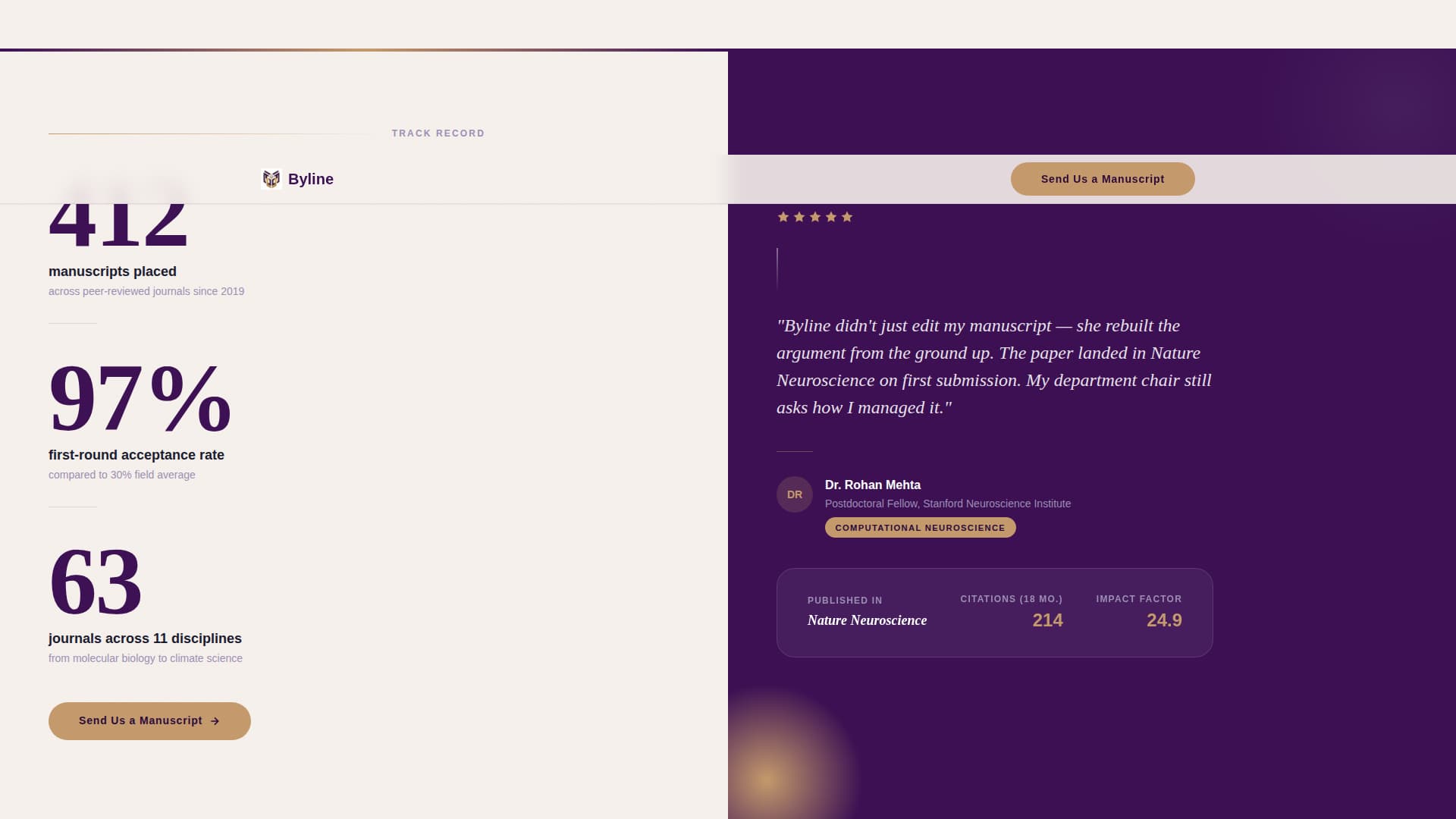Click the TRACK RECORD heading label
This screenshot has height=819, width=1456.
(x=438, y=133)
